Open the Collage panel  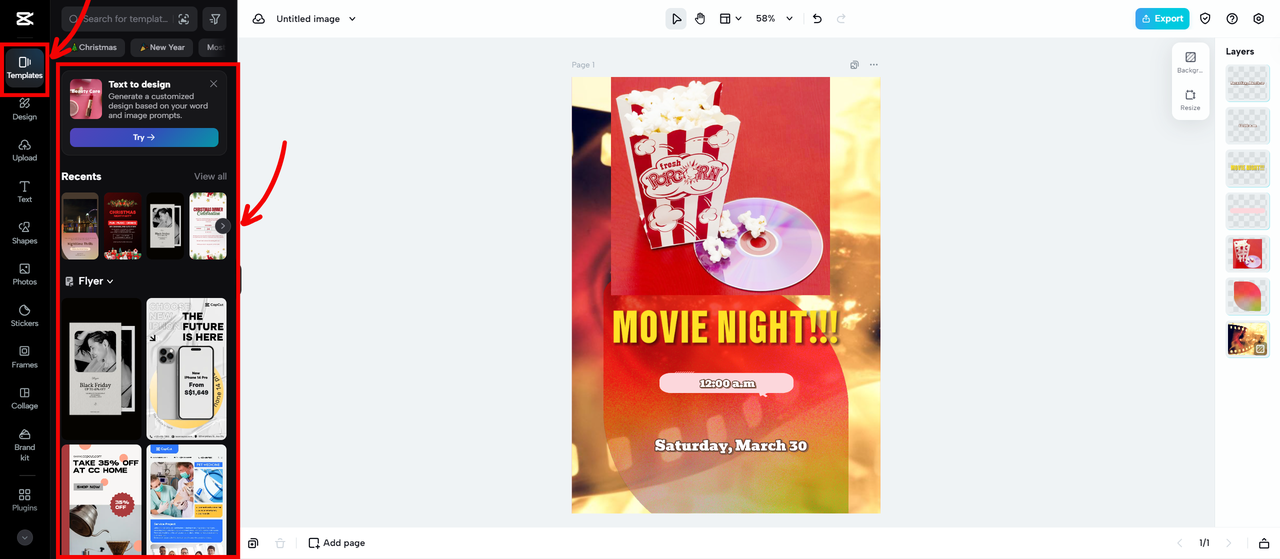(x=25, y=398)
